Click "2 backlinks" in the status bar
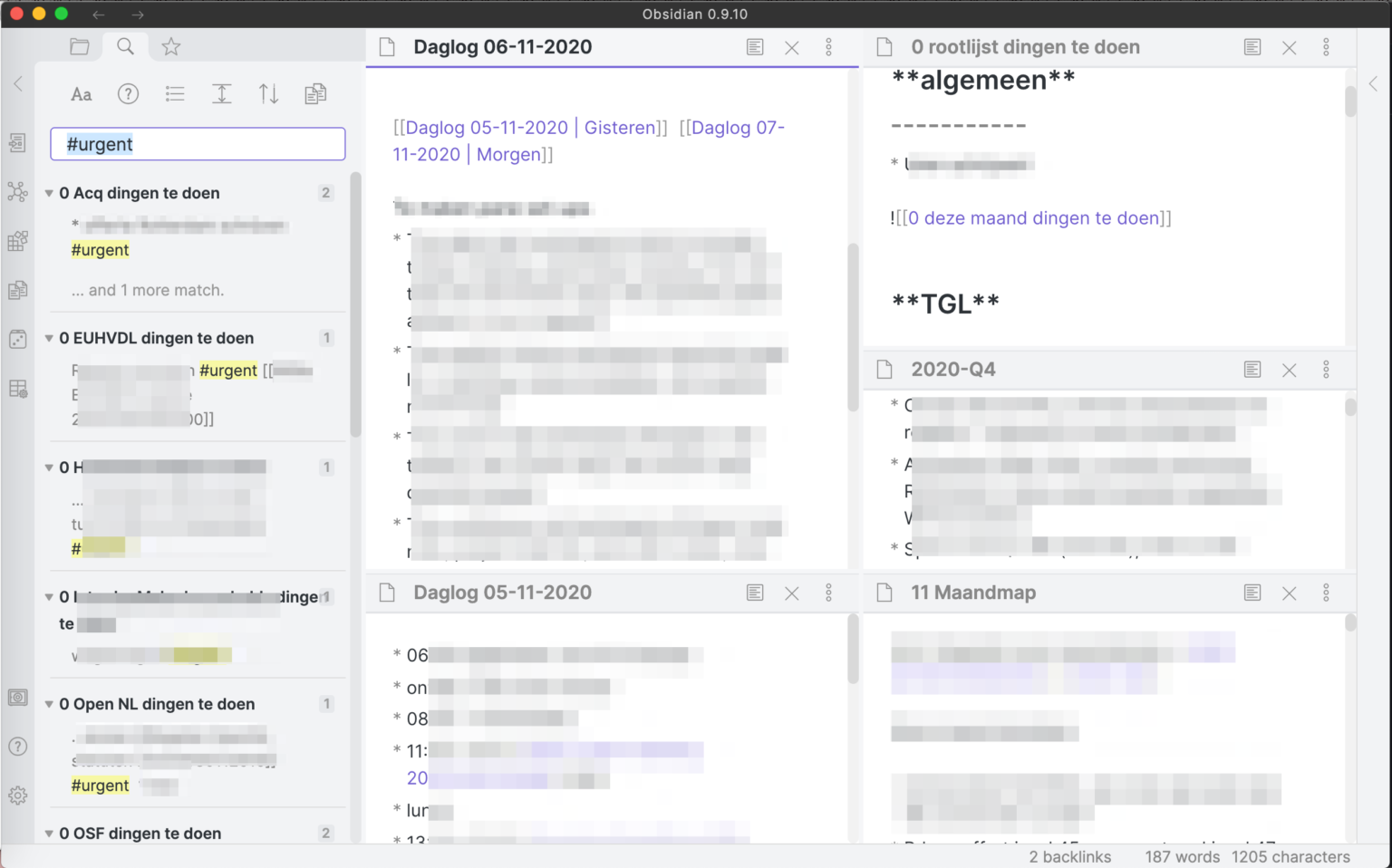 1070,856
